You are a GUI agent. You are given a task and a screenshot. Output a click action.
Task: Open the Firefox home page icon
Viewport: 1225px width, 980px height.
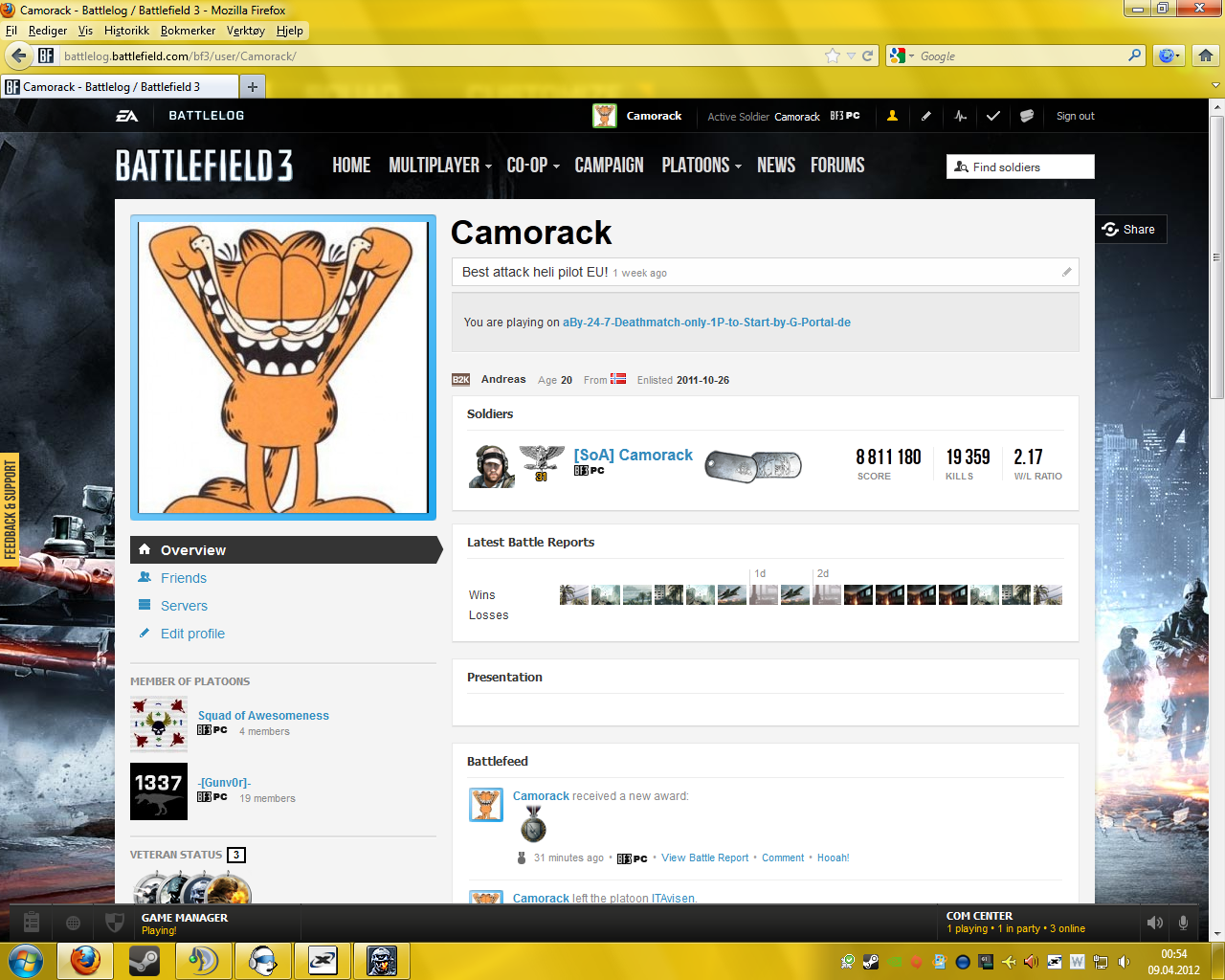[1206, 56]
